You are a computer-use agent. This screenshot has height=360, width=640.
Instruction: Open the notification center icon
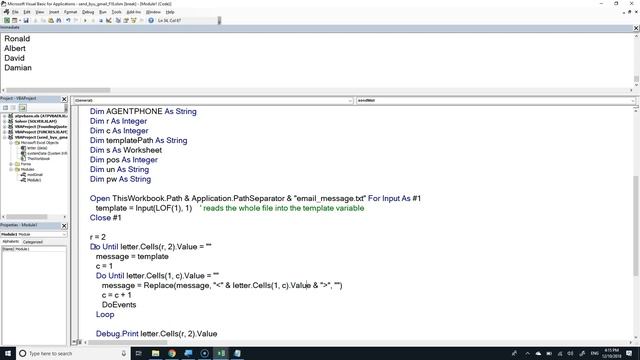pyautogui.click(x=629, y=353)
